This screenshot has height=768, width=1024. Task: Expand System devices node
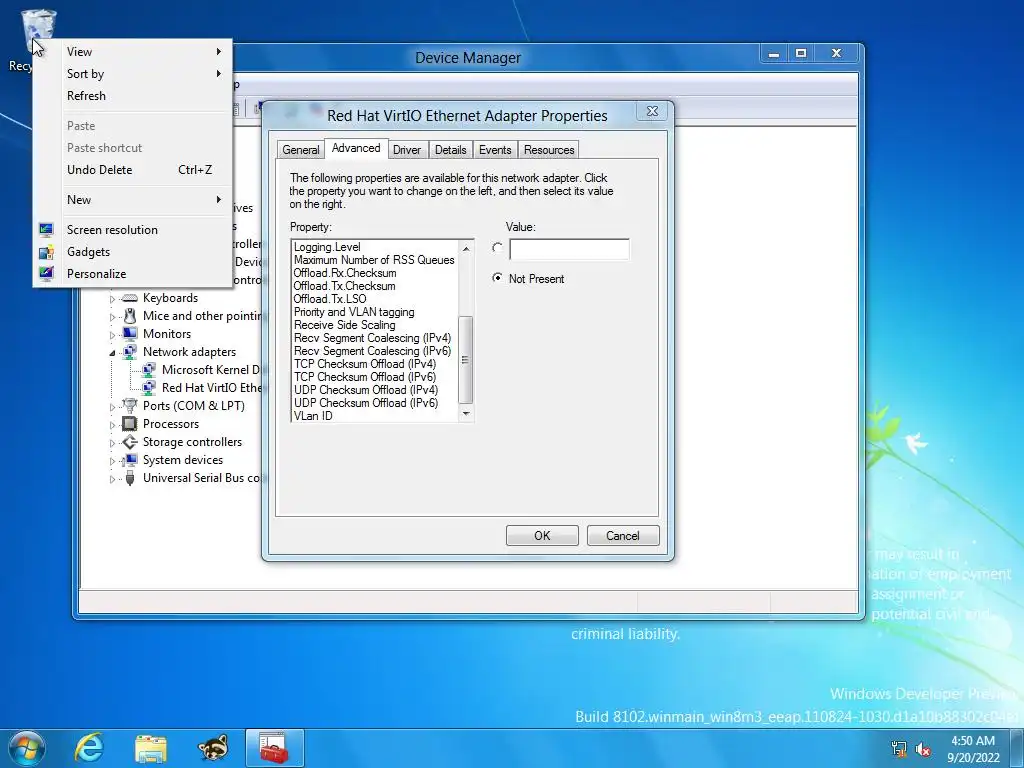click(x=112, y=461)
